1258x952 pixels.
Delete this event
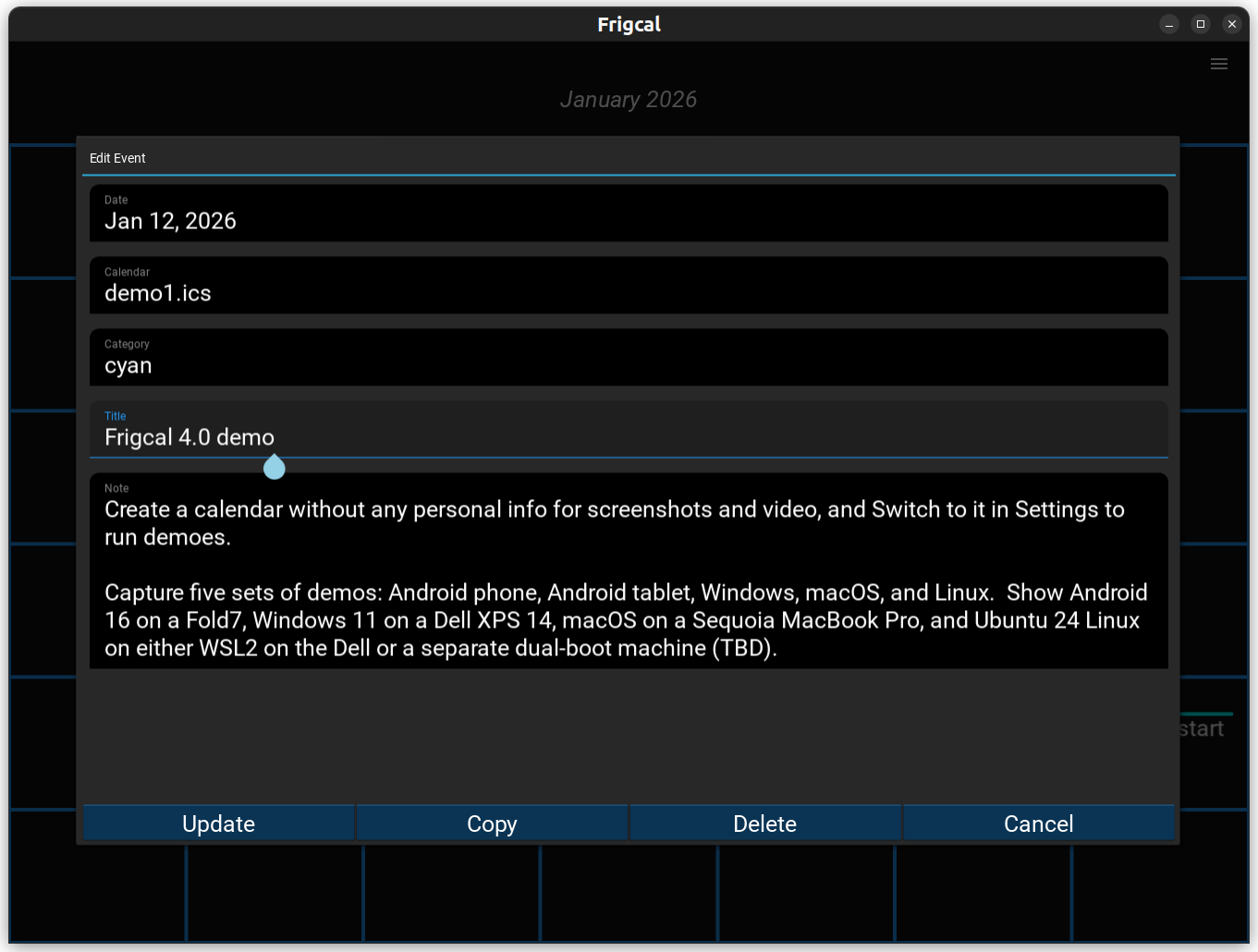764,823
